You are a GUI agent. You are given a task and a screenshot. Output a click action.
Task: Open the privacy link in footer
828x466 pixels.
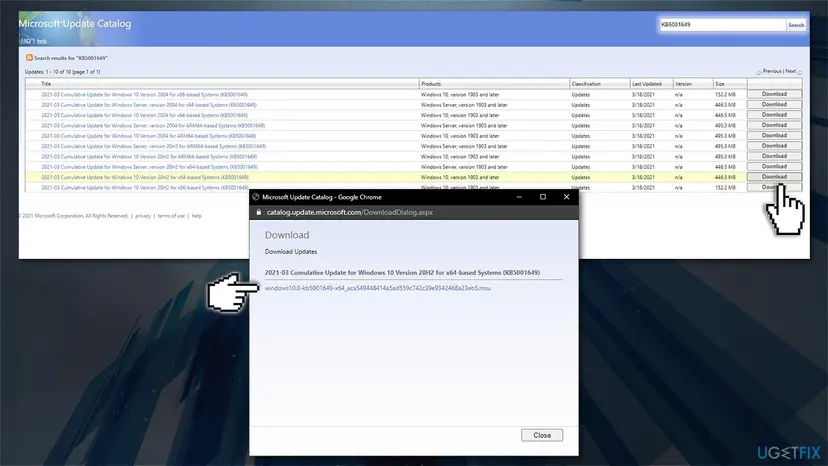coord(143,216)
